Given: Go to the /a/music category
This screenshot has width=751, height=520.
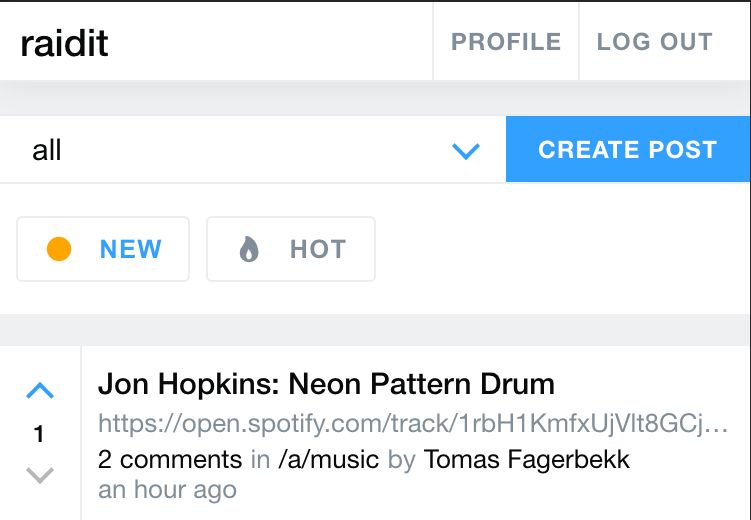Looking at the screenshot, I should [x=329, y=460].
